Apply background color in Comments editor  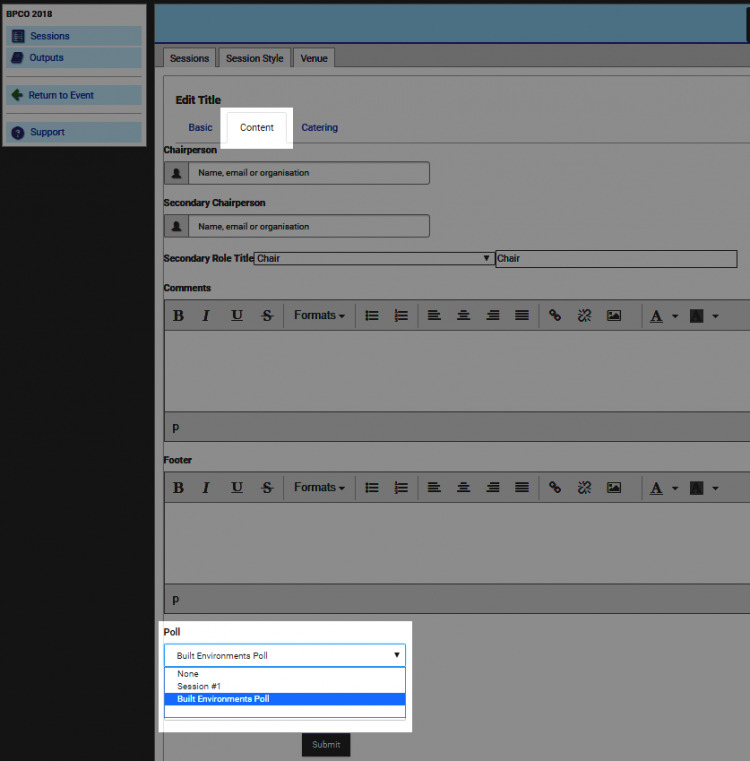[697, 316]
